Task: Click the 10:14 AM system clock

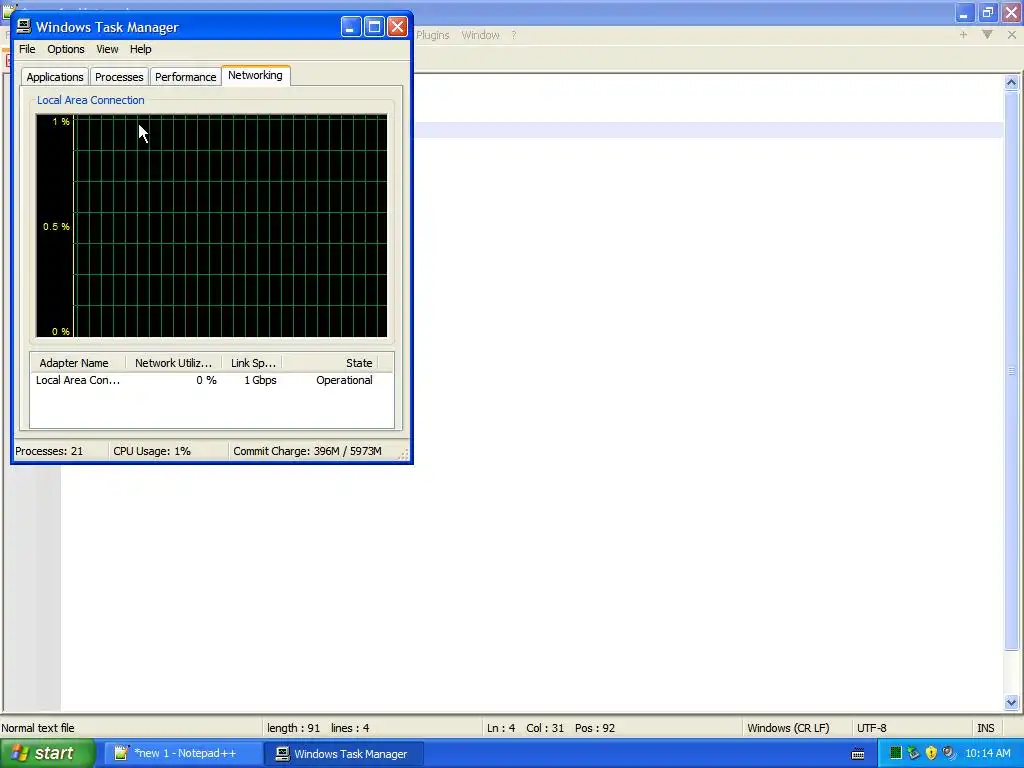Action: pos(988,754)
